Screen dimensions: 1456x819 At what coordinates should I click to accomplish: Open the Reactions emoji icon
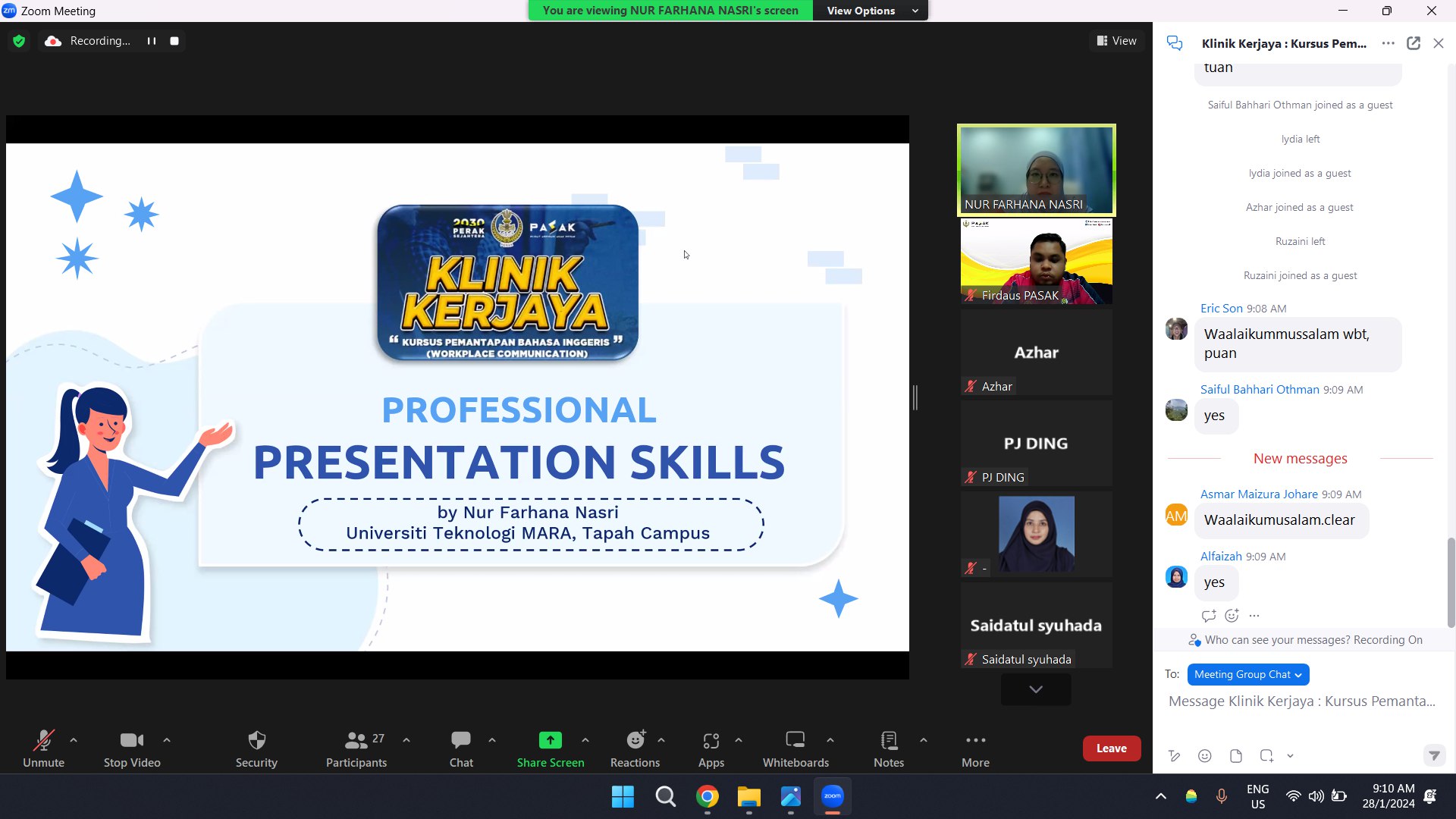pyautogui.click(x=635, y=740)
